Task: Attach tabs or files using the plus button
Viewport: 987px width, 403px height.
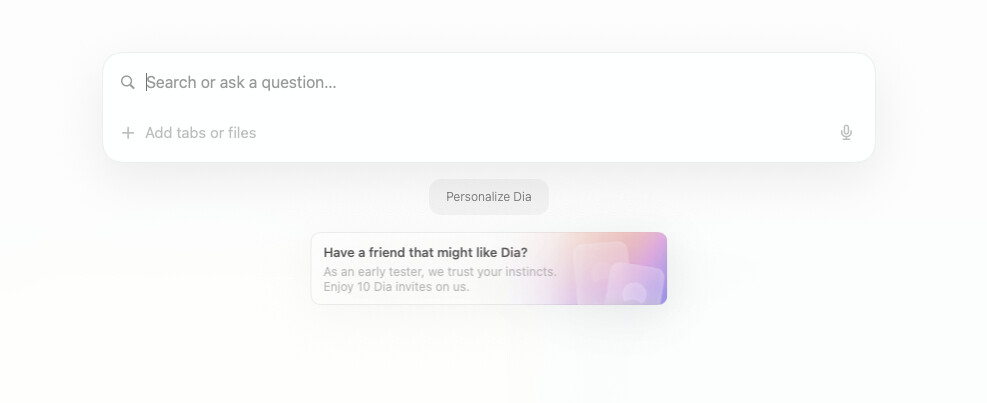Action: tap(128, 133)
